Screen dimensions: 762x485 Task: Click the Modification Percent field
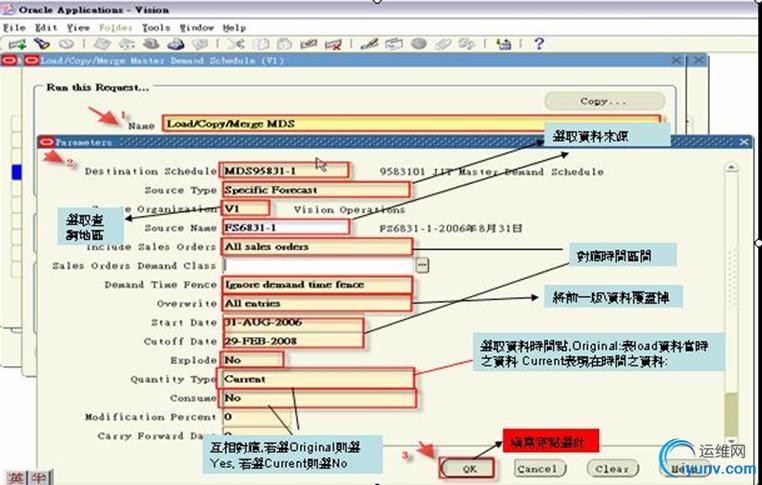click(x=257, y=416)
